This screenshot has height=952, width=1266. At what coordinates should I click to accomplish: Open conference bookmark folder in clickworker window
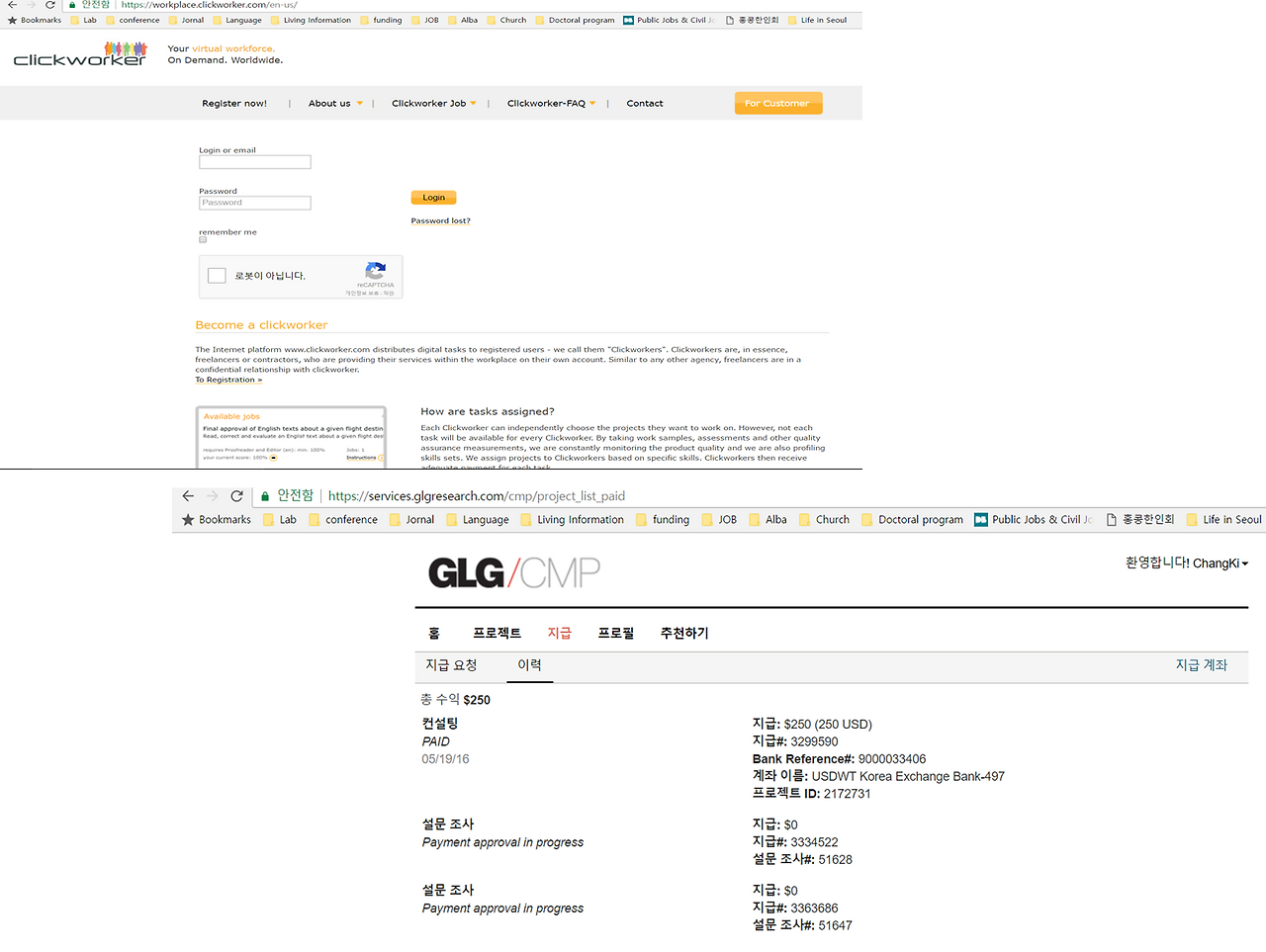point(133,20)
